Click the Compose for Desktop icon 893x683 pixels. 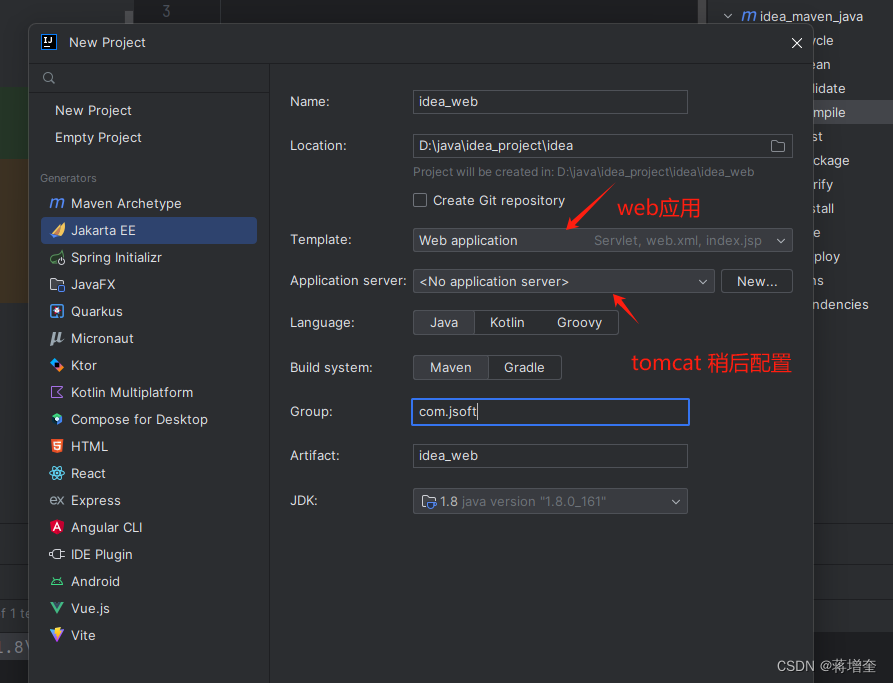57,419
